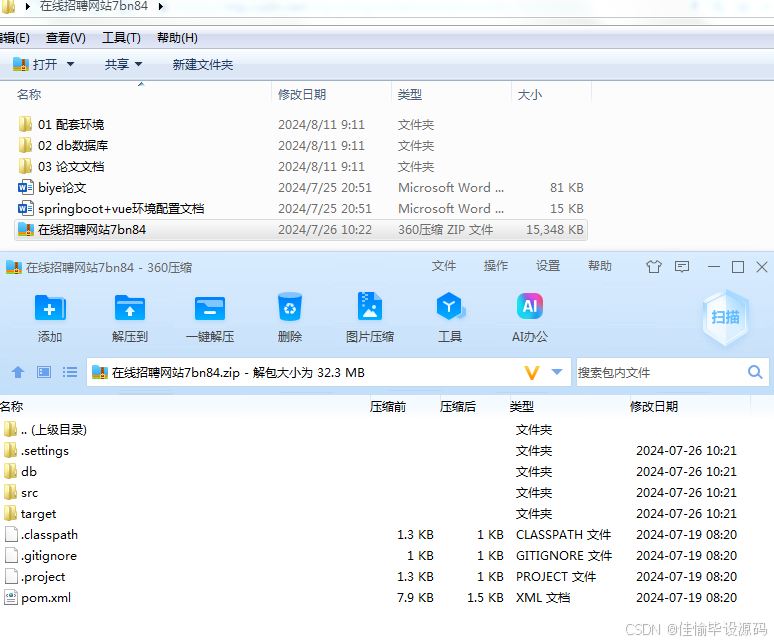
Task: Switch to the icon/thumbnail view mode
Action: coord(44,372)
